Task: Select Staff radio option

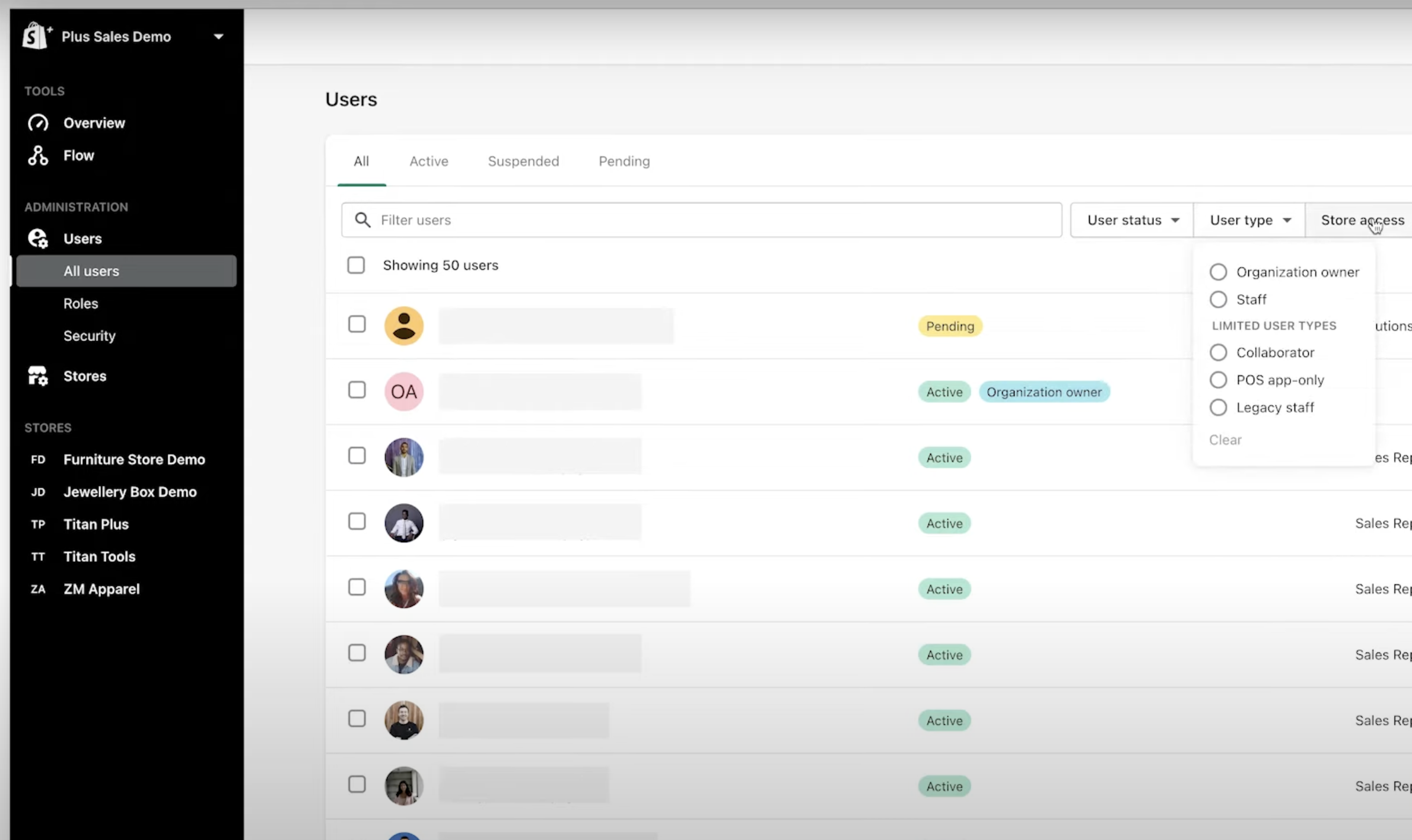Action: click(x=1218, y=300)
